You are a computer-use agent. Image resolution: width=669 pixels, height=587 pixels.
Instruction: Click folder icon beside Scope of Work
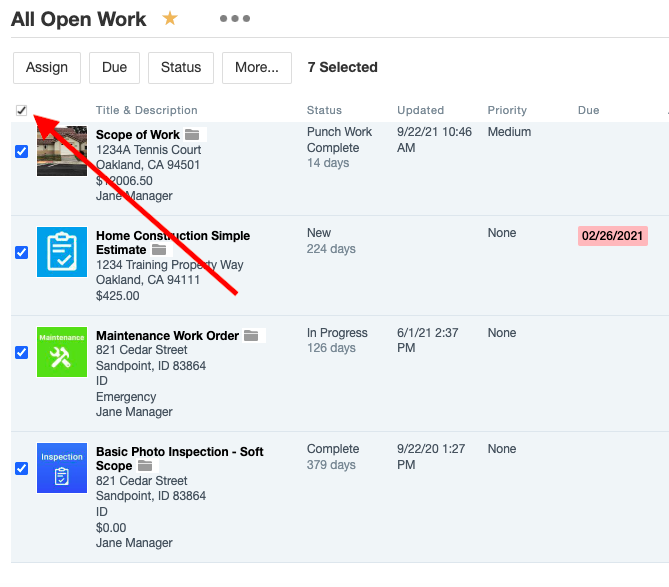(x=192, y=135)
